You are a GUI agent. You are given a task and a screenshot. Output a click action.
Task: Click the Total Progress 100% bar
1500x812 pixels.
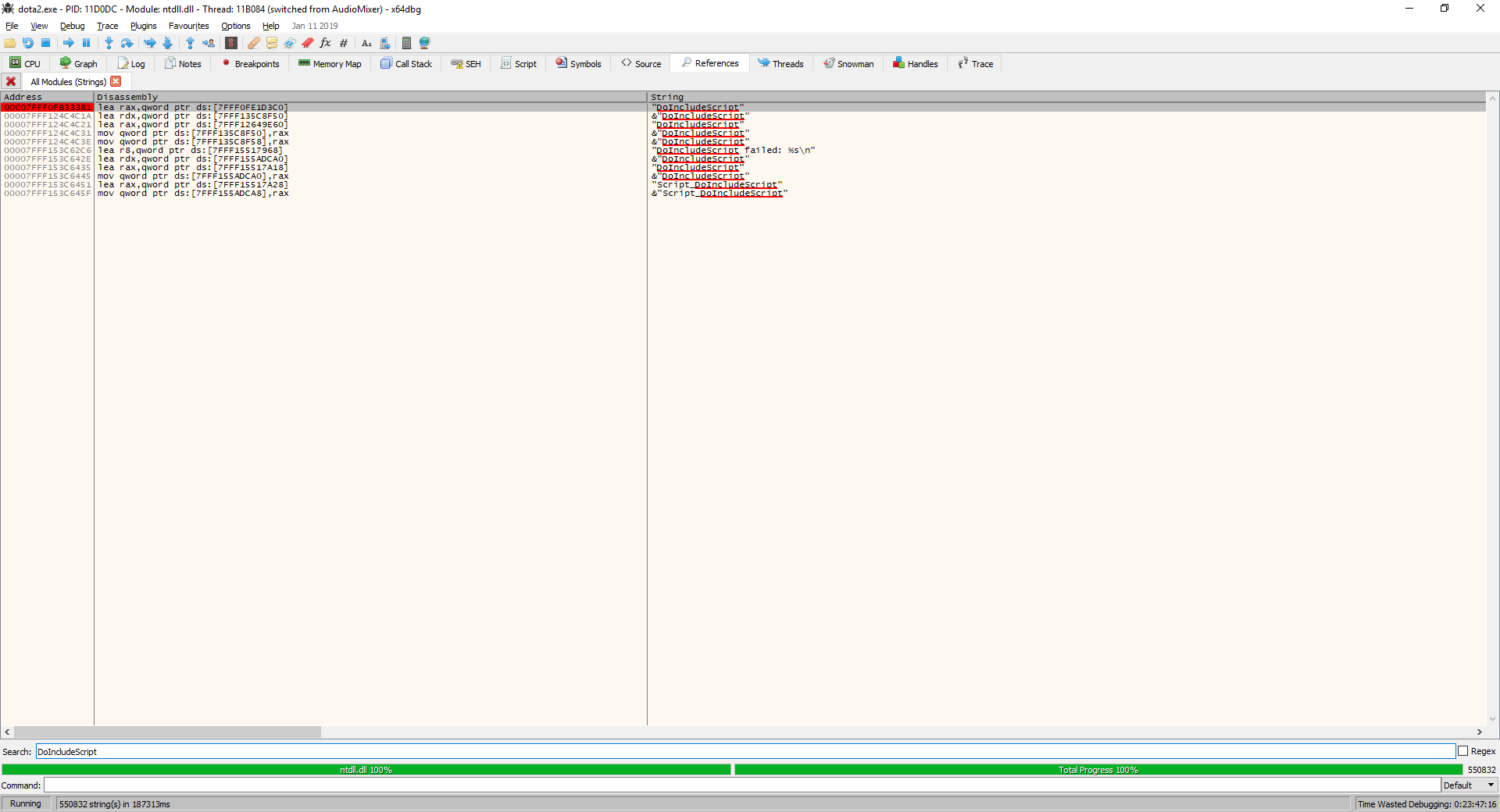[1098, 770]
